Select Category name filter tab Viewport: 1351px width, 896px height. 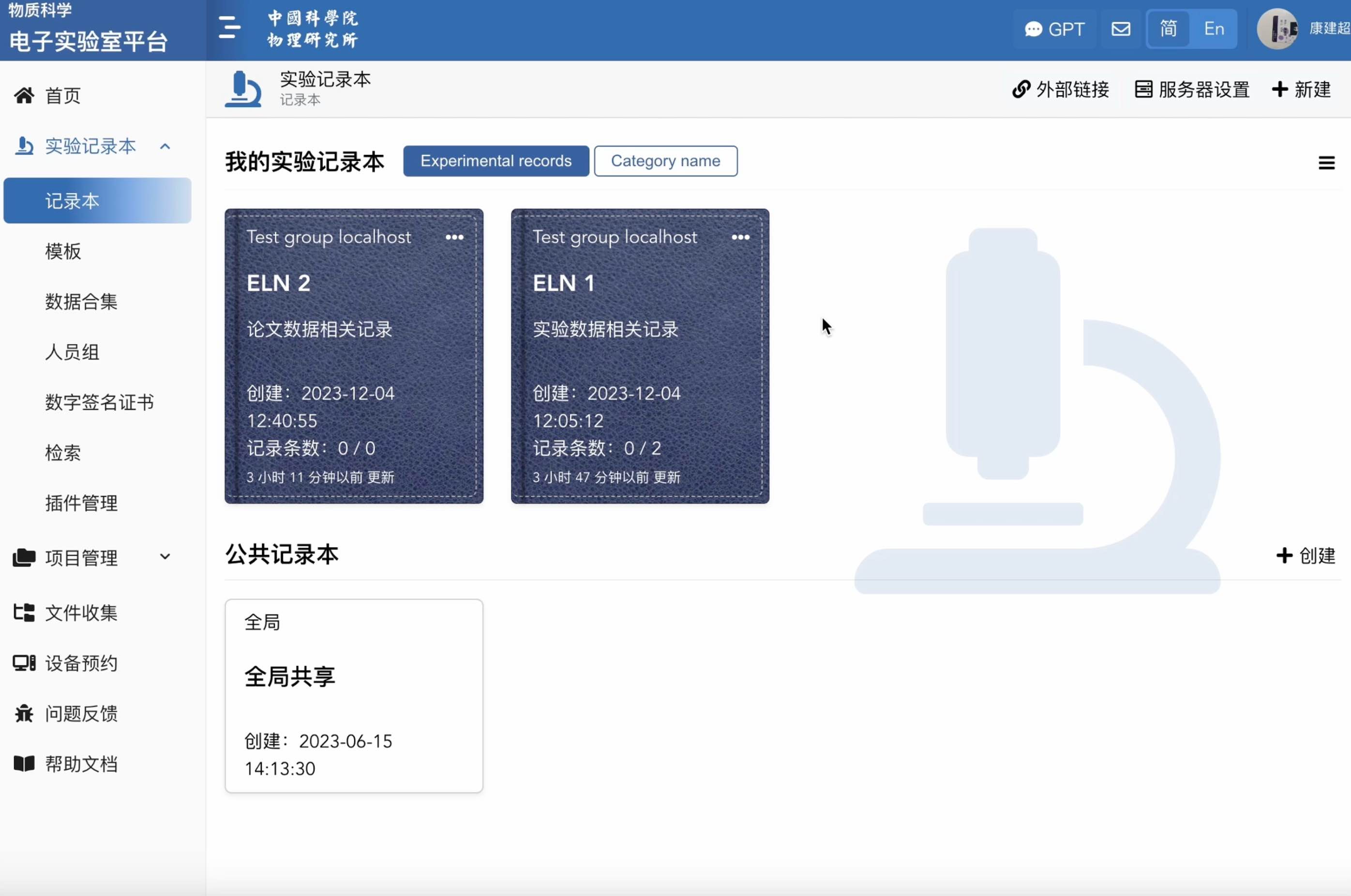click(x=665, y=161)
